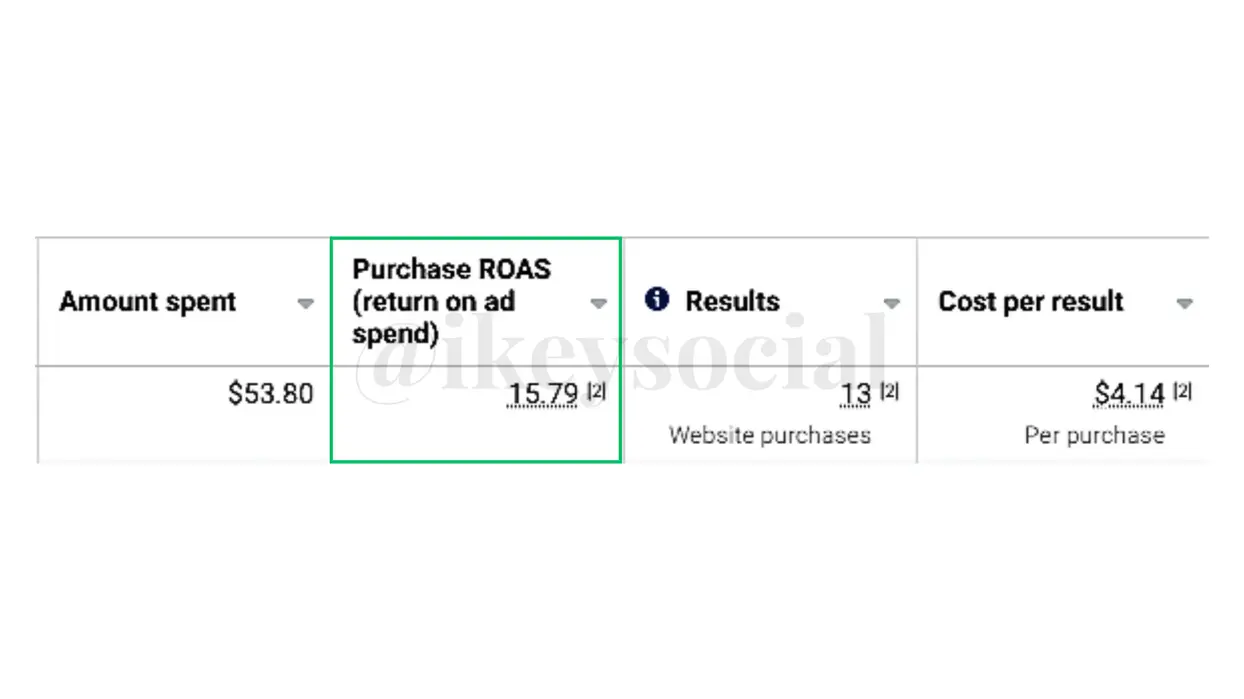Select the Purchase ROAS header text

pyautogui.click(x=451, y=301)
